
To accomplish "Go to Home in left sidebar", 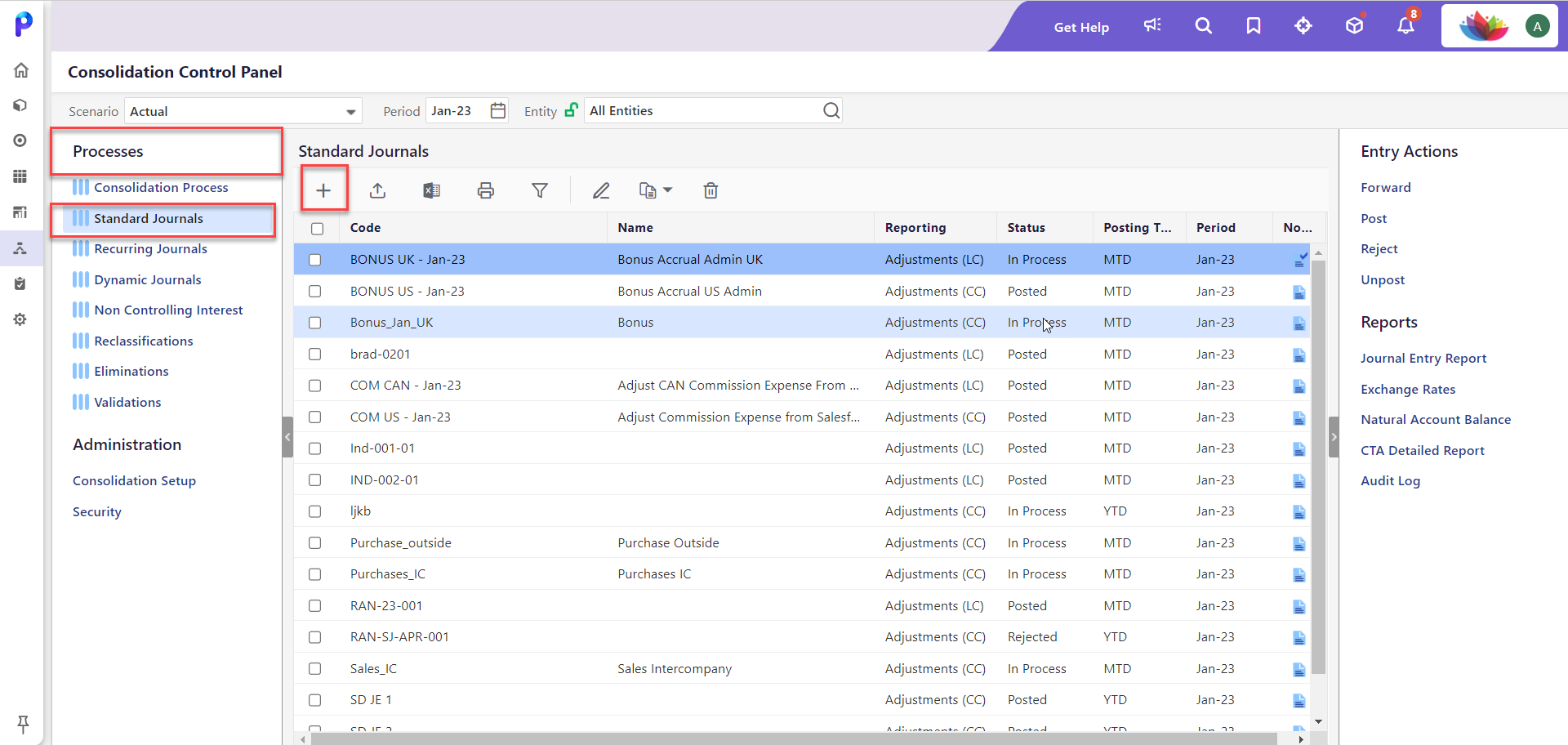I will [21, 70].
